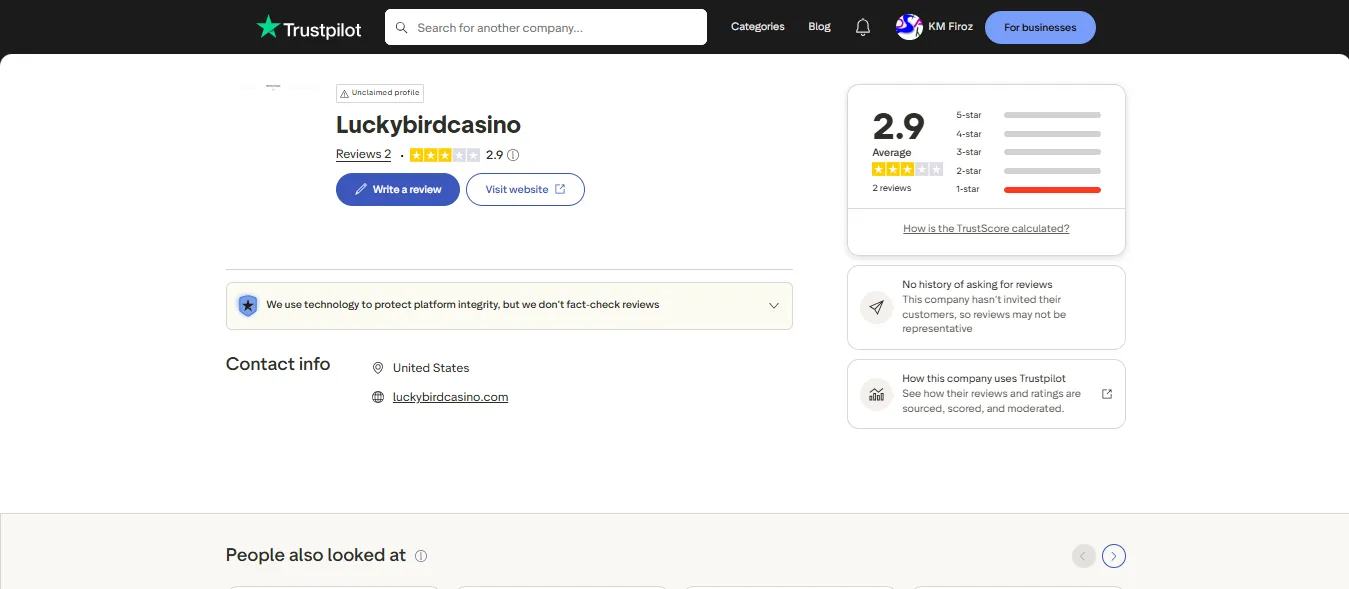
Task: Open the Blog menu item
Action: tap(820, 27)
